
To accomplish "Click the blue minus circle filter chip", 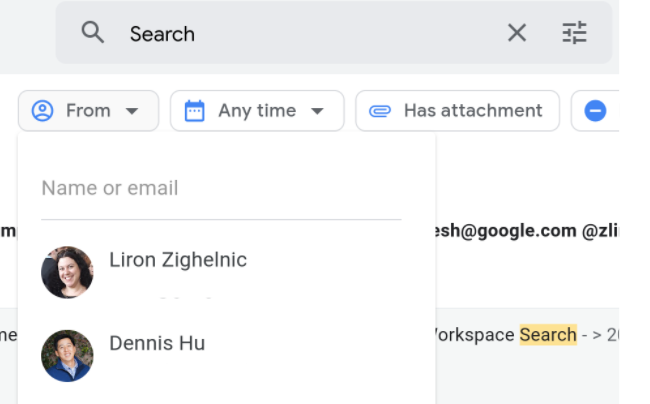I will pos(595,111).
